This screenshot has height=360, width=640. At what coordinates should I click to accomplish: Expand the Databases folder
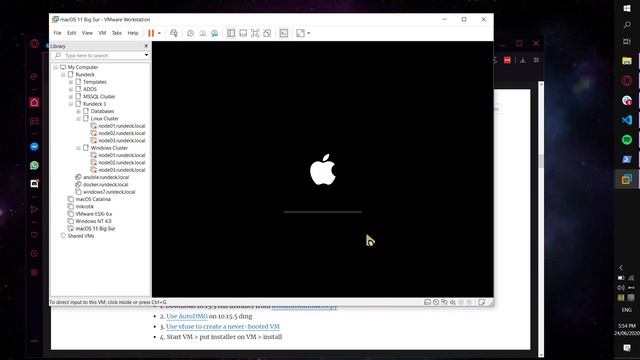point(78,111)
